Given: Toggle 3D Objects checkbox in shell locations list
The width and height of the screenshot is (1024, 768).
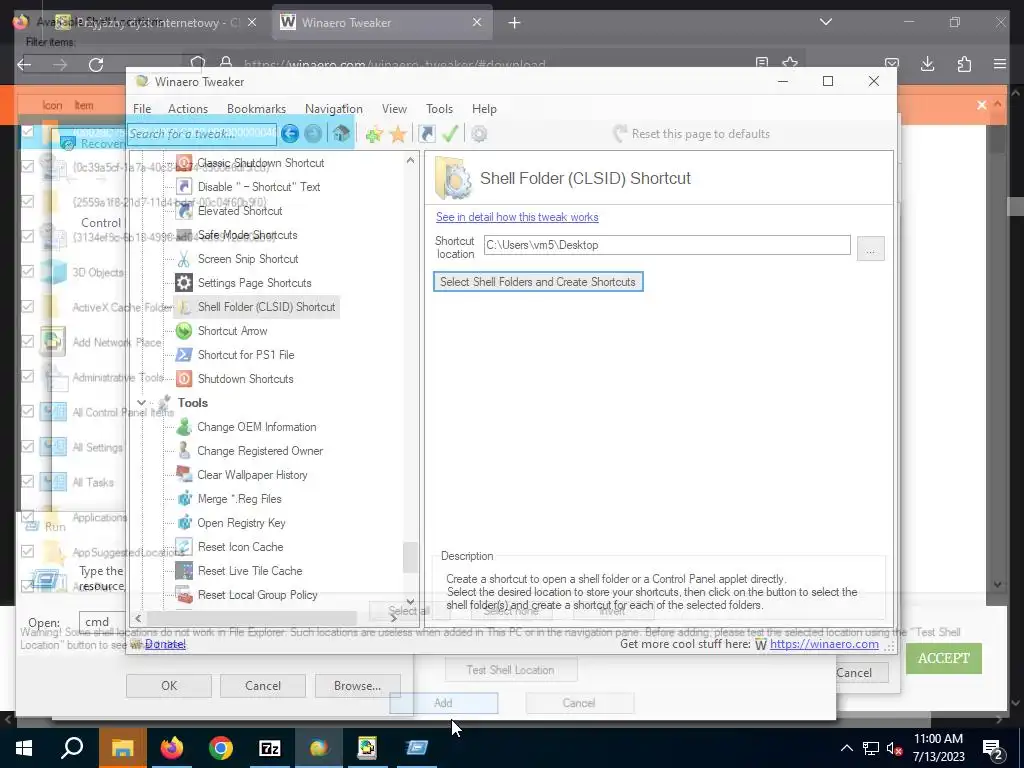Looking at the screenshot, I should [x=27, y=272].
